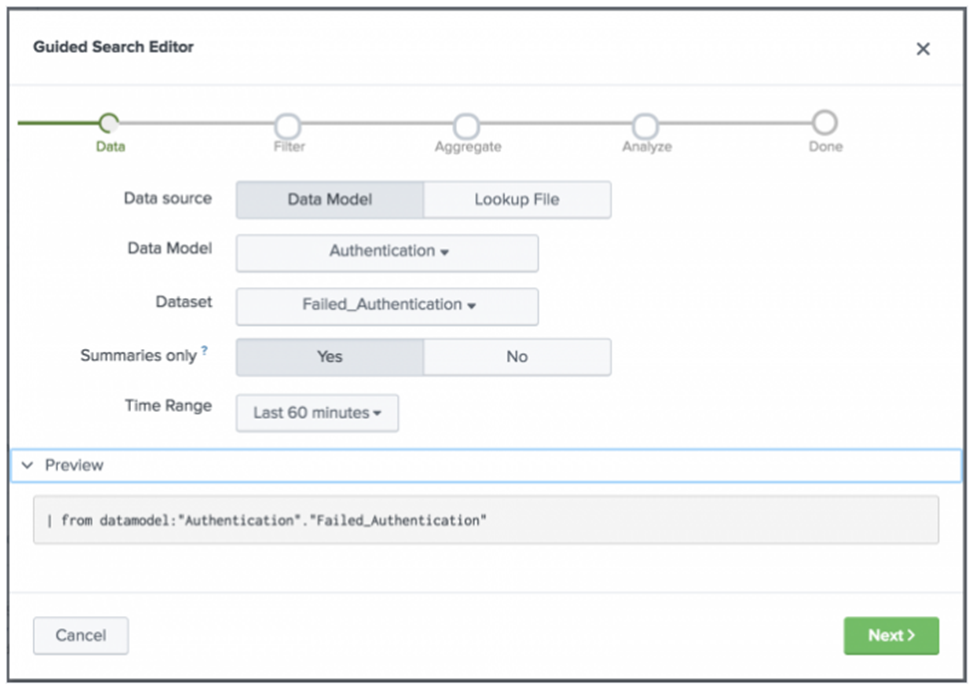Set Summaries only to Yes

(329, 357)
